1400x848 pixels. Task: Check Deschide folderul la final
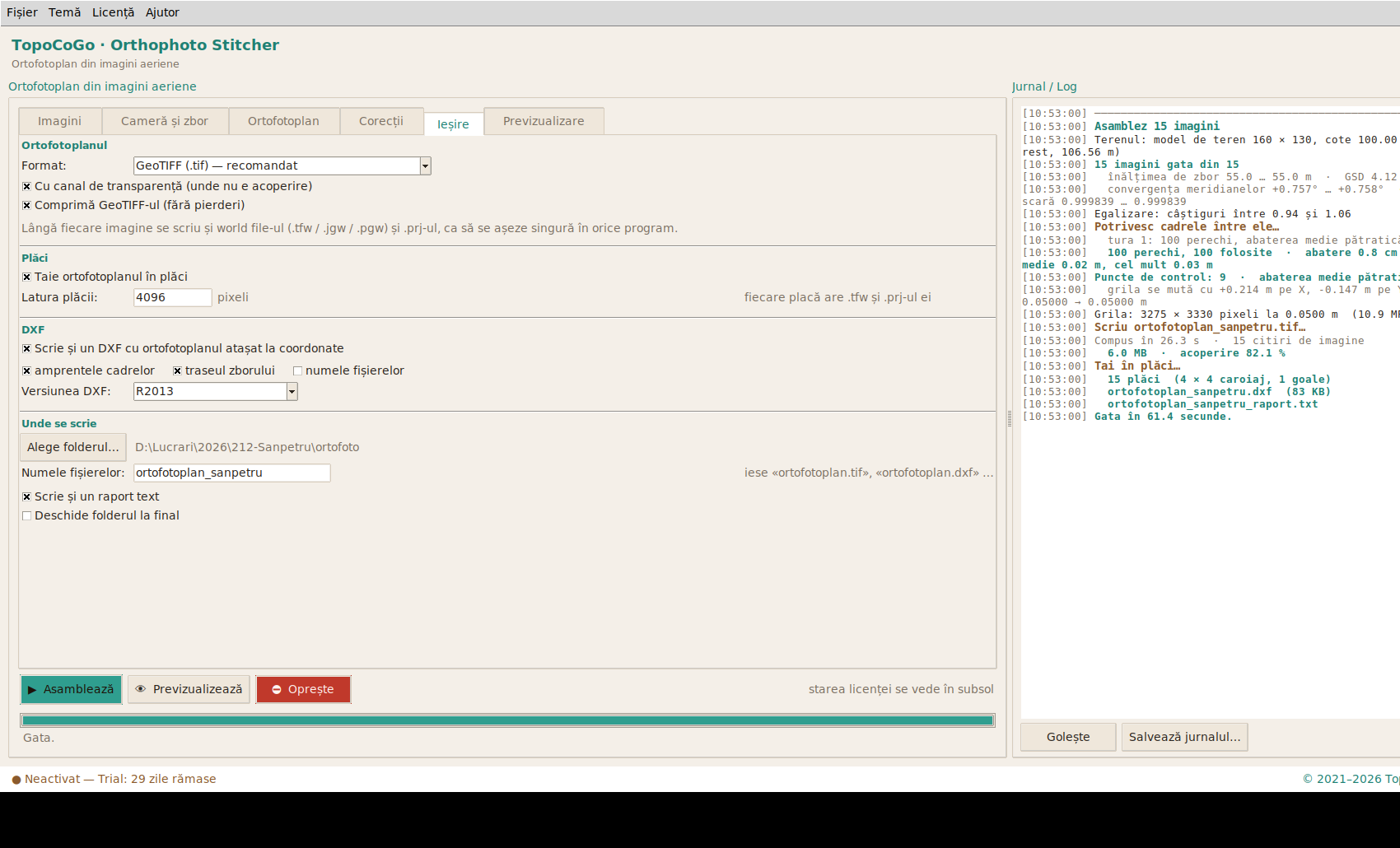26,516
